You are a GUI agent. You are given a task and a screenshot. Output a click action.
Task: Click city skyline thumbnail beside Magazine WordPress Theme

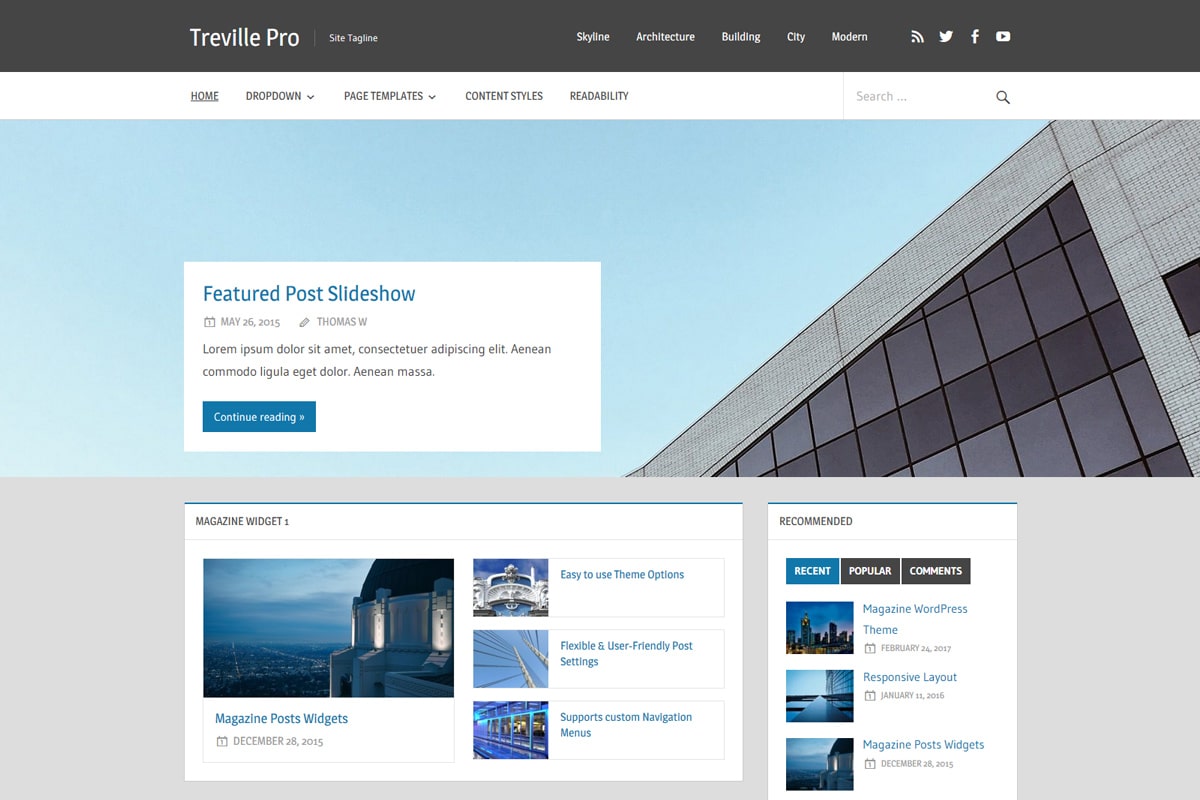pos(820,627)
